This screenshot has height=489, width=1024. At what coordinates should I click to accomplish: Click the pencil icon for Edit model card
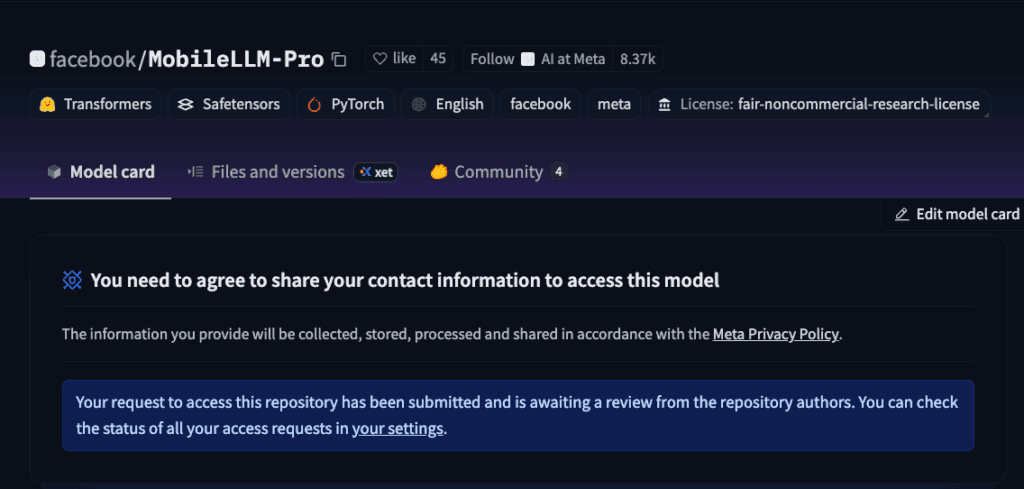(x=902, y=214)
